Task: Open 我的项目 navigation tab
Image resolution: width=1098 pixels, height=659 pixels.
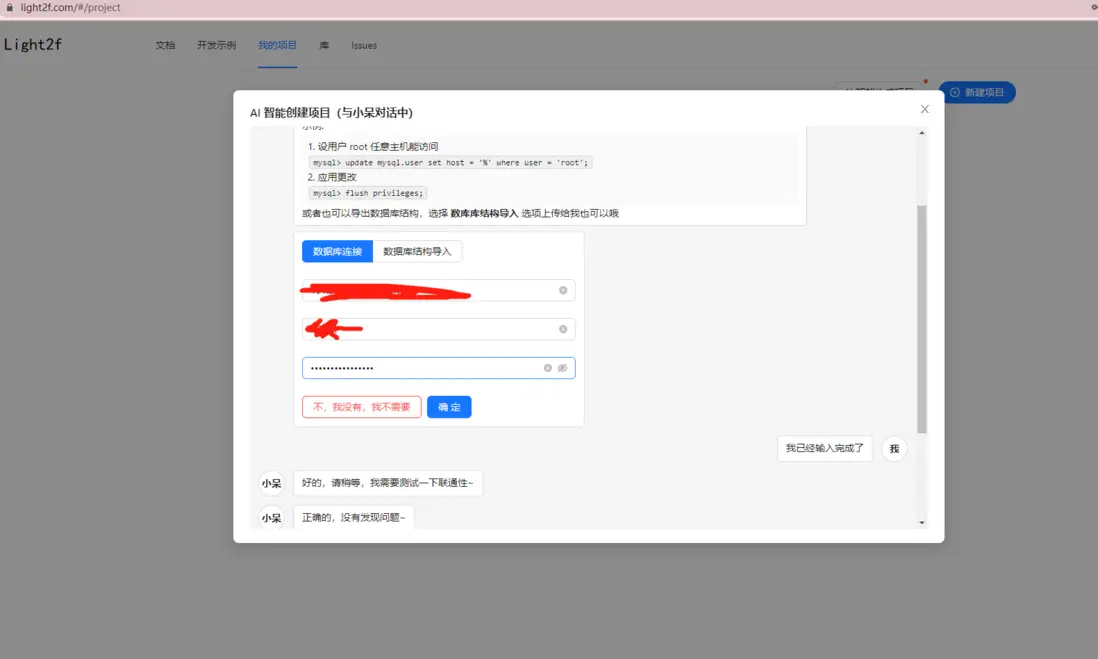Action: (x=277, y=46)
